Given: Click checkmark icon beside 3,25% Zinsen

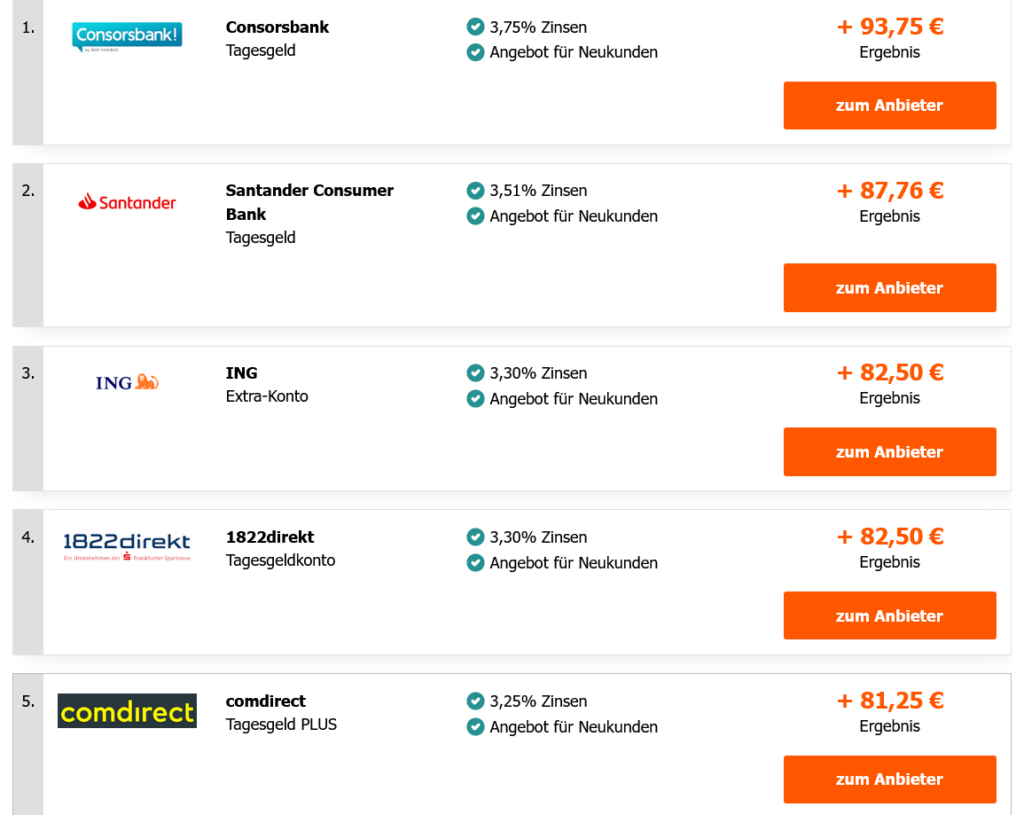Looking at the screenshot, I should point(475,701).
